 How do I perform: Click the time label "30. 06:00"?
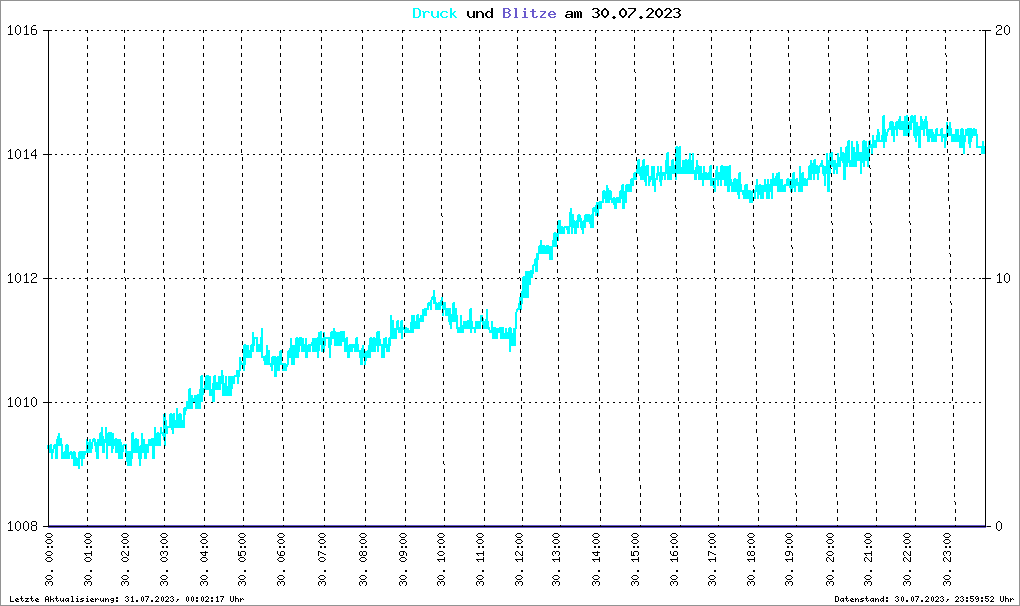tap(281, 559)
